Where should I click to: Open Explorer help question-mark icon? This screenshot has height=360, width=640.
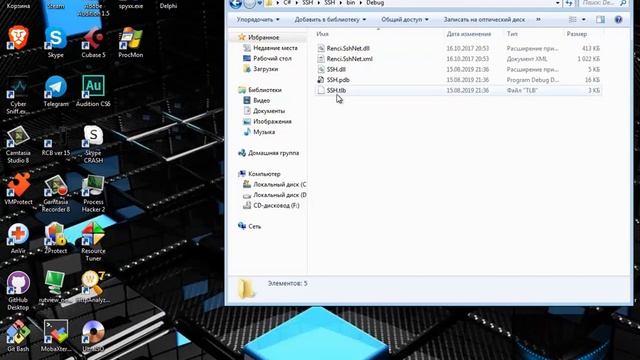(618, 20)
